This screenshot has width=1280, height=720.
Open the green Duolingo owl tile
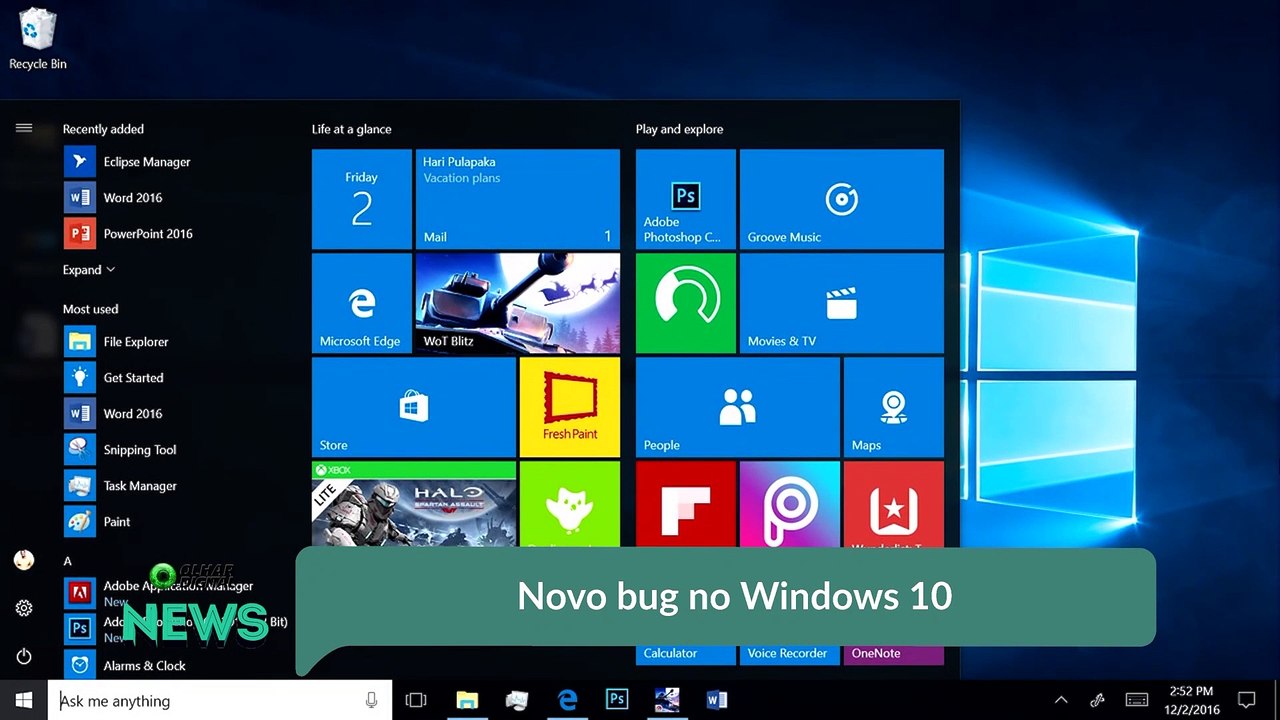570,504
